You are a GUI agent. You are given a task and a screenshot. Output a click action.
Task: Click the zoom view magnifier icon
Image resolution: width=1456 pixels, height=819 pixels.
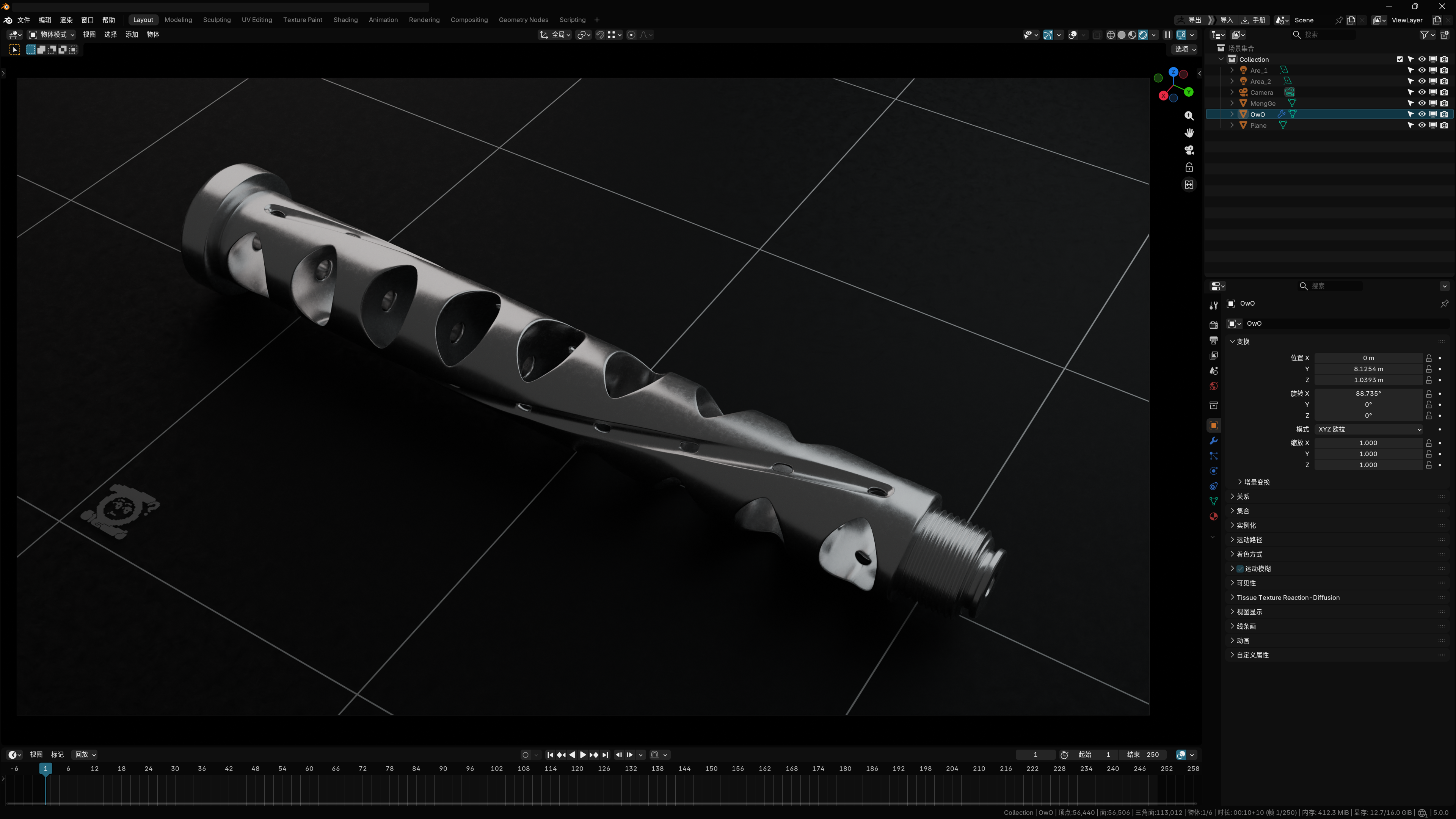1189,115
